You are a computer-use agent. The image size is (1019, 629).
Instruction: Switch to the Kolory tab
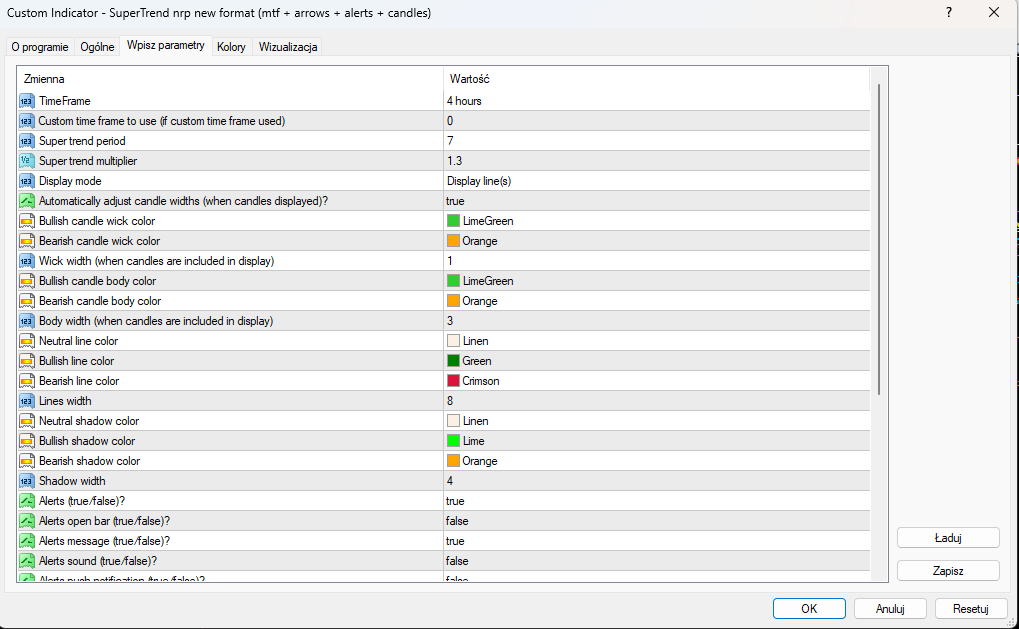pyautogui.click(x=231, y=47)
